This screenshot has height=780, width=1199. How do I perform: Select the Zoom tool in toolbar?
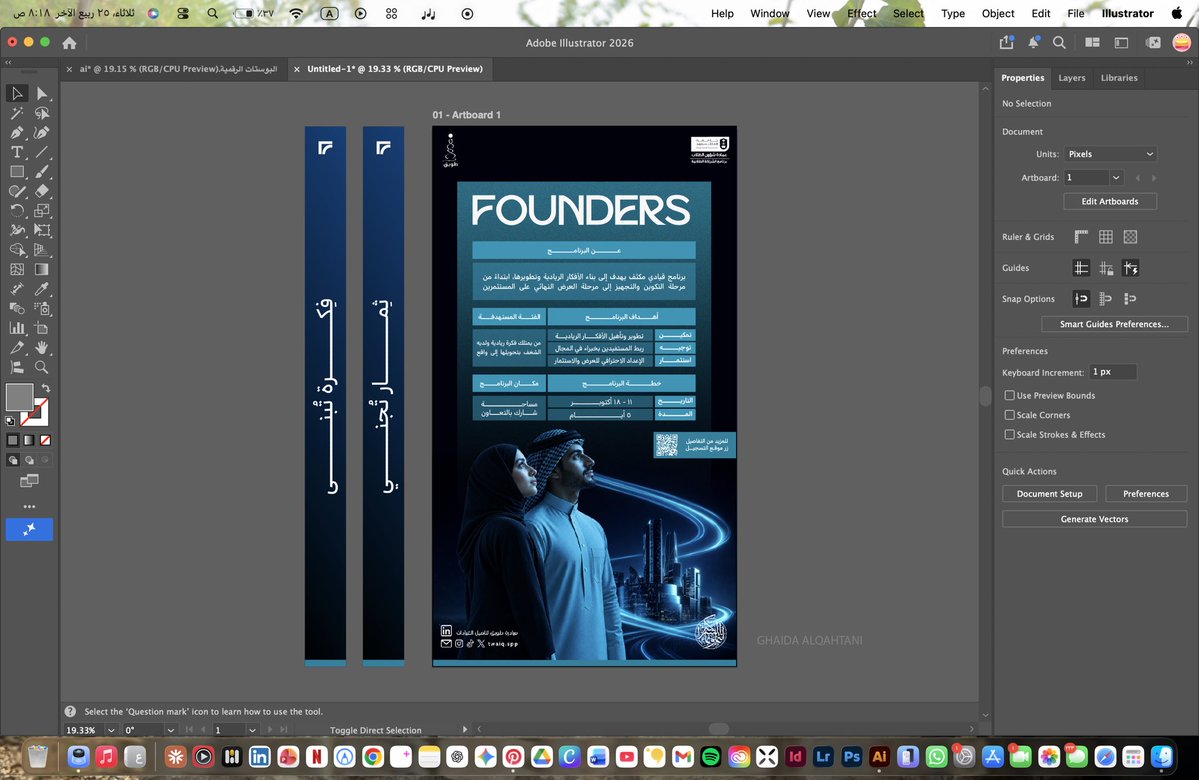pos(42,367)
